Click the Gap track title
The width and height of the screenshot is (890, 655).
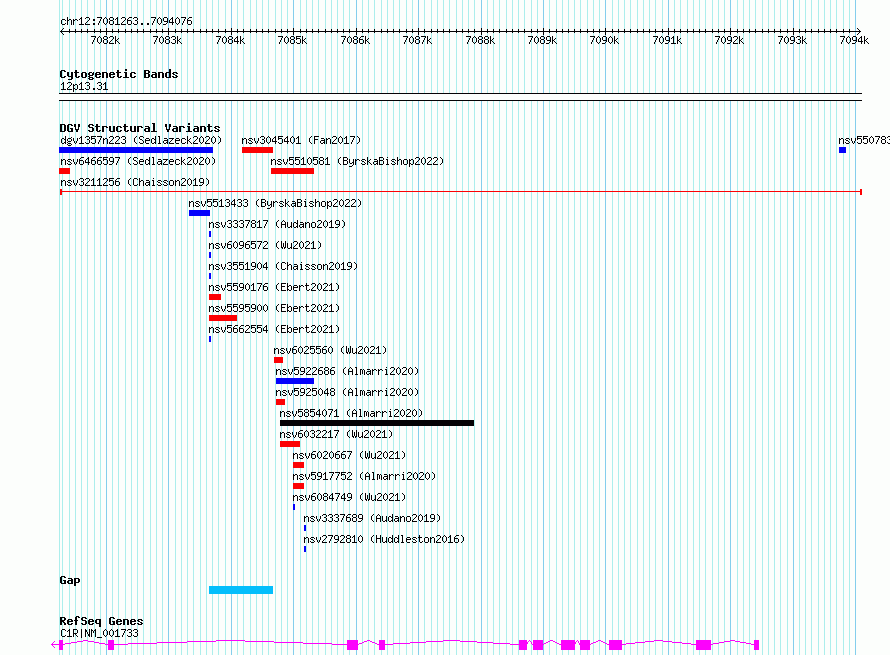click(70, 580)
